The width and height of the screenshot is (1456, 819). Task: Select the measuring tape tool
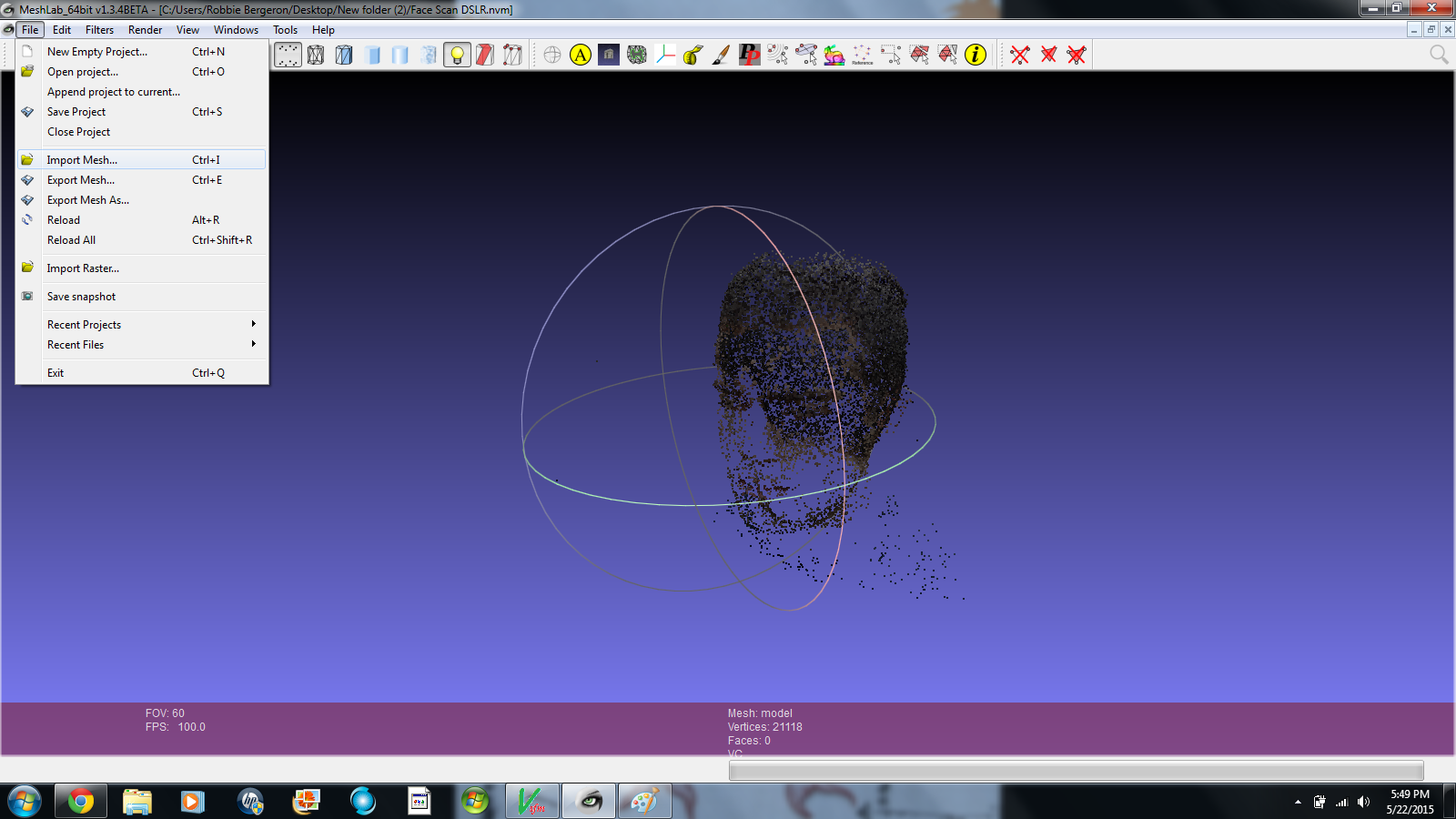[693, 55]
